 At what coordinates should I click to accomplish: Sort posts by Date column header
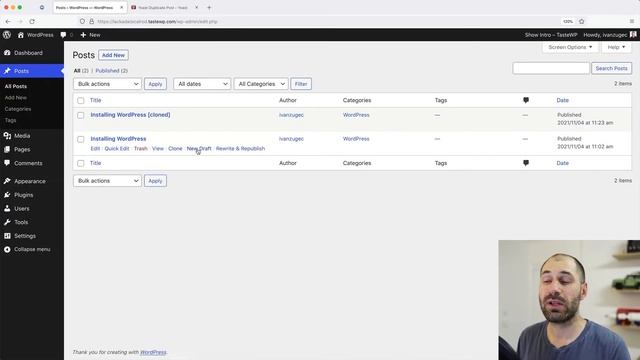point(562,100)
